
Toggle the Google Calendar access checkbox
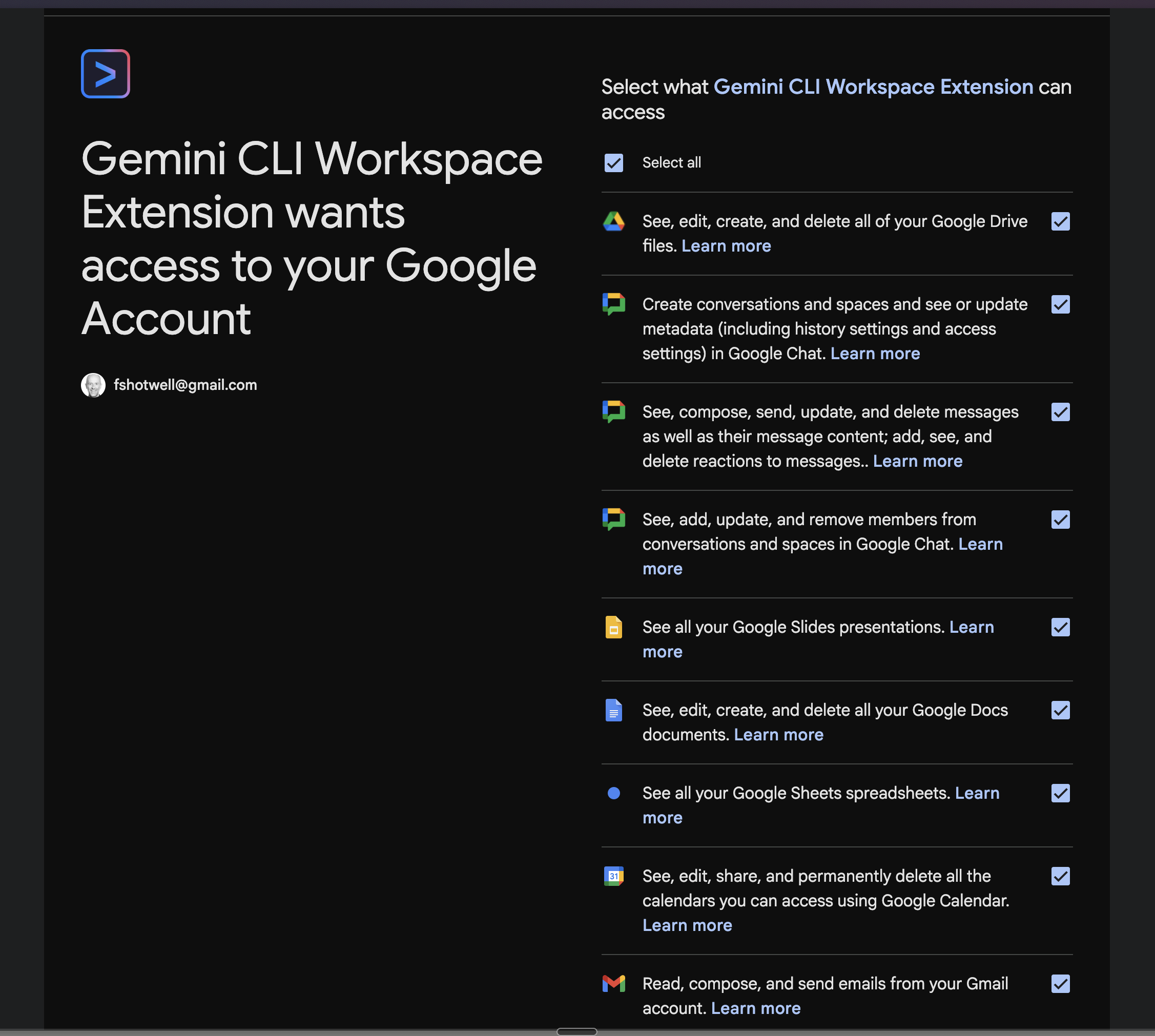(1061, 877)
